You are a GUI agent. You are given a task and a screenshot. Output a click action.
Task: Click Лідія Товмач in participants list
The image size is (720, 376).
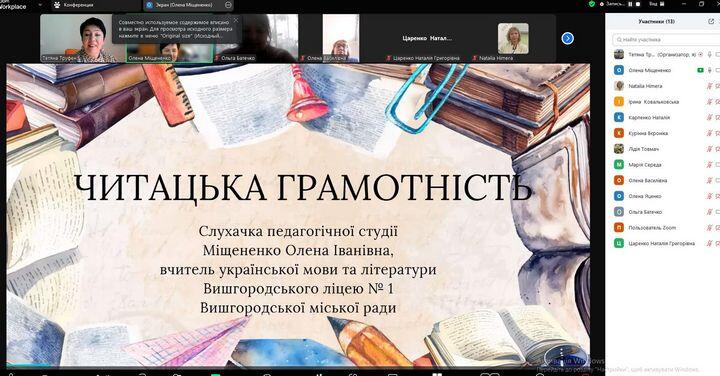643,149
